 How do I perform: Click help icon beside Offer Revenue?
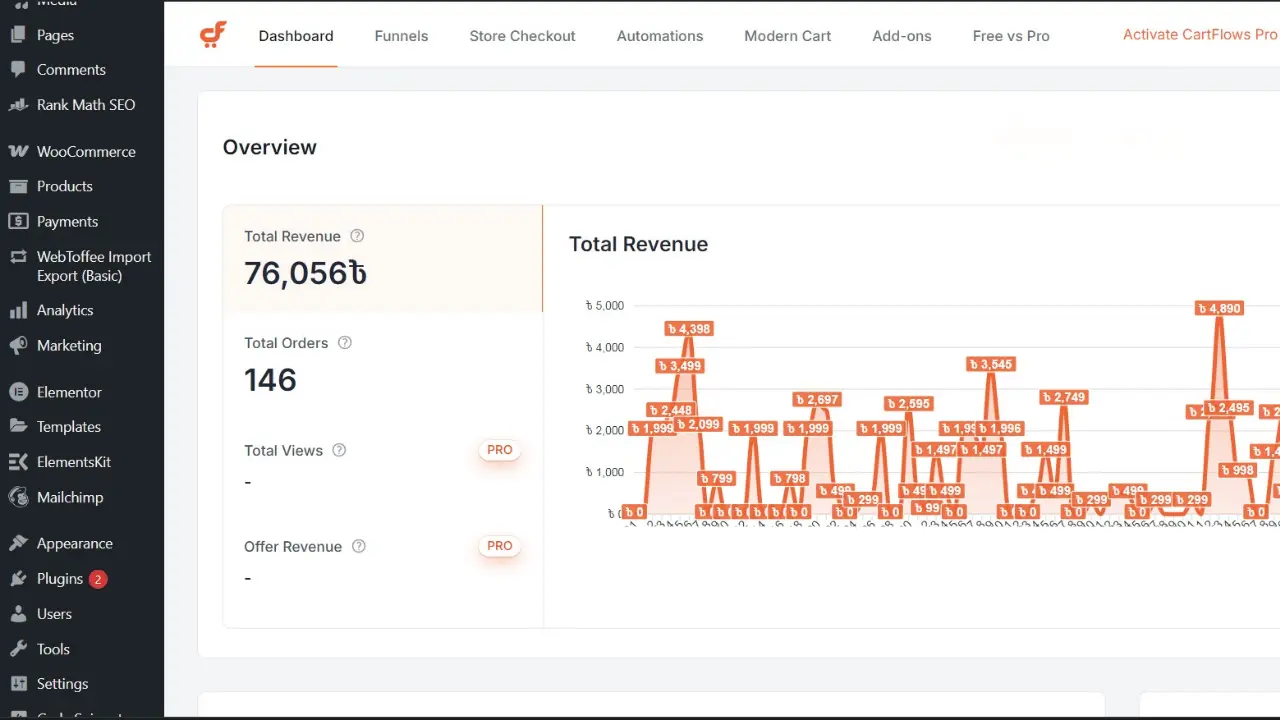[359, 546]
